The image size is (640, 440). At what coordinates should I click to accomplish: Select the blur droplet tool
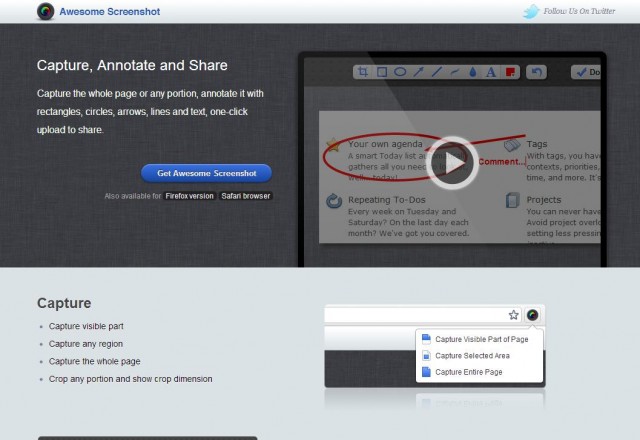[x=472, y=72]
